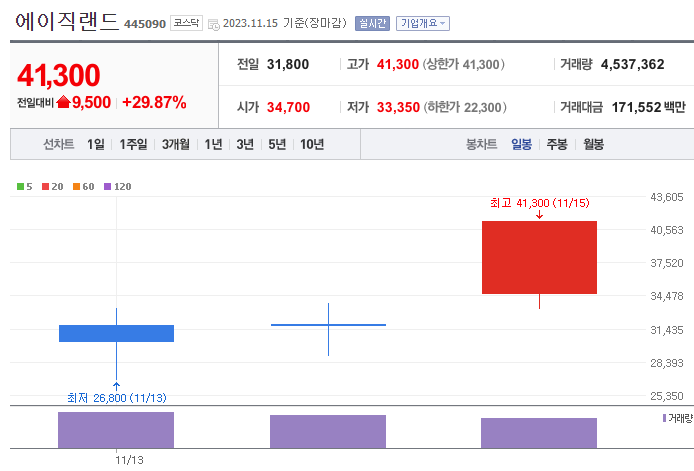Click the 실시간 real-time button
This screenshot has height=471, width=694.
(372, 23)
